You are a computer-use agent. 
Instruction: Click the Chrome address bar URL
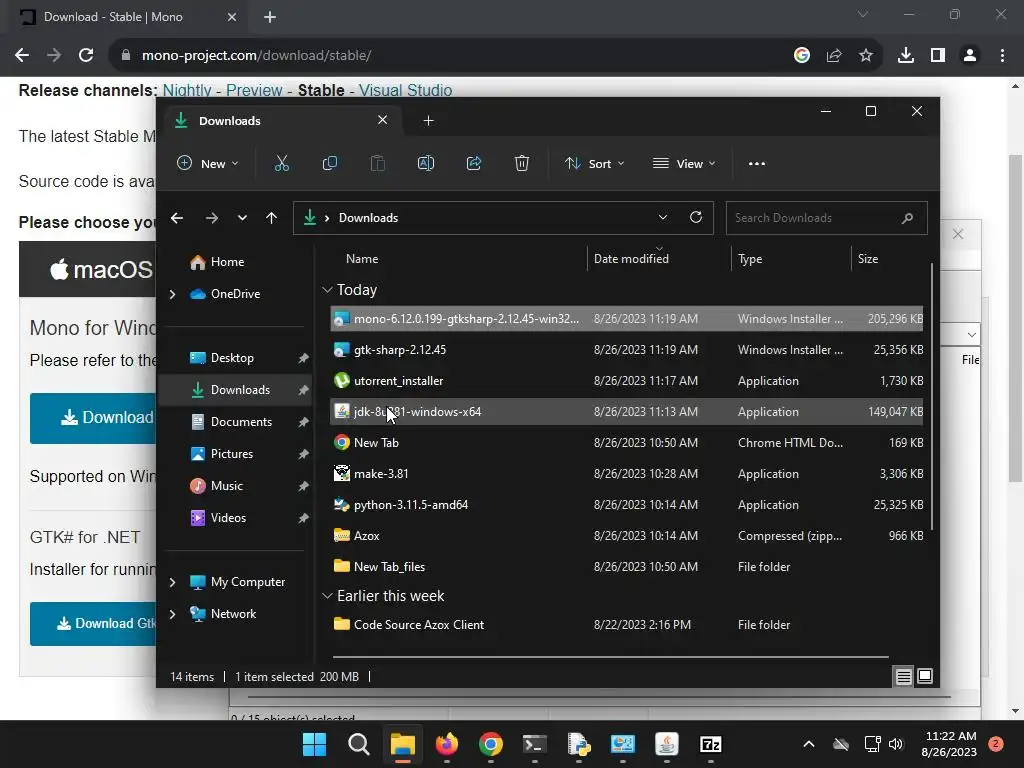pos(257,56)
